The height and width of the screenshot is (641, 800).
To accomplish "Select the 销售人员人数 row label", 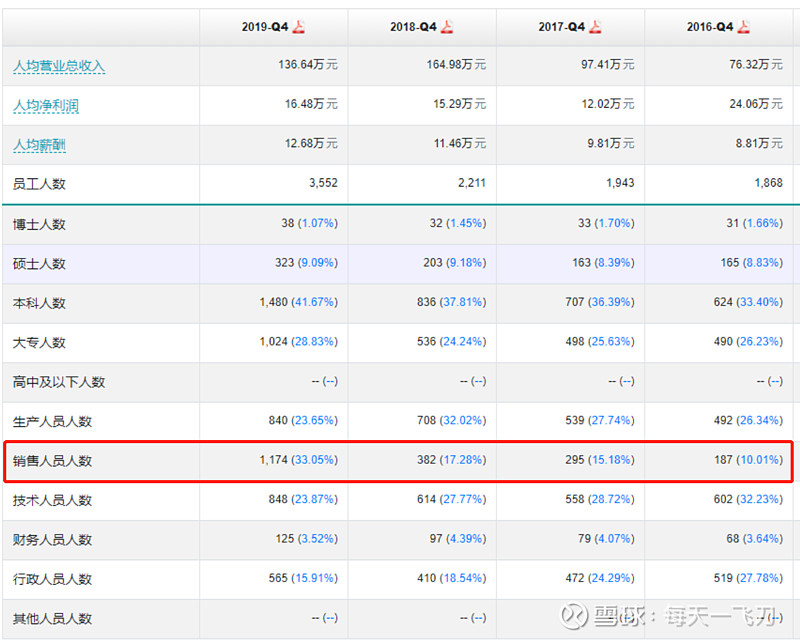I will [53, 461].
